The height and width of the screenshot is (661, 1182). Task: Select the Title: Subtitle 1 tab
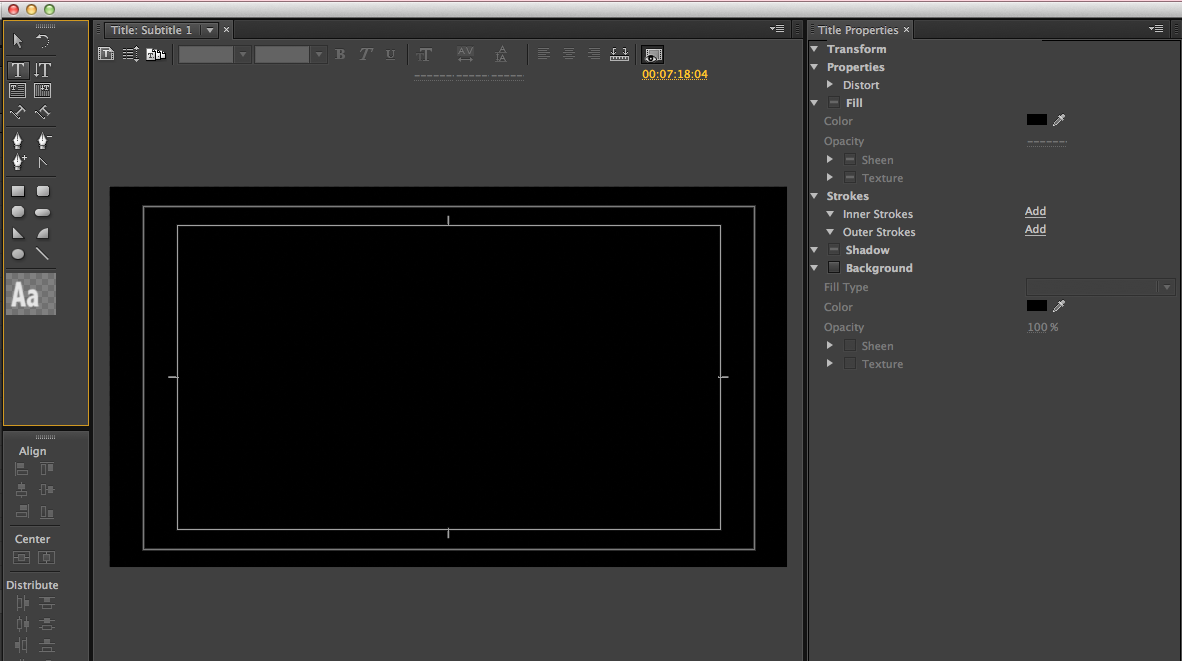[x=152, y=30]
